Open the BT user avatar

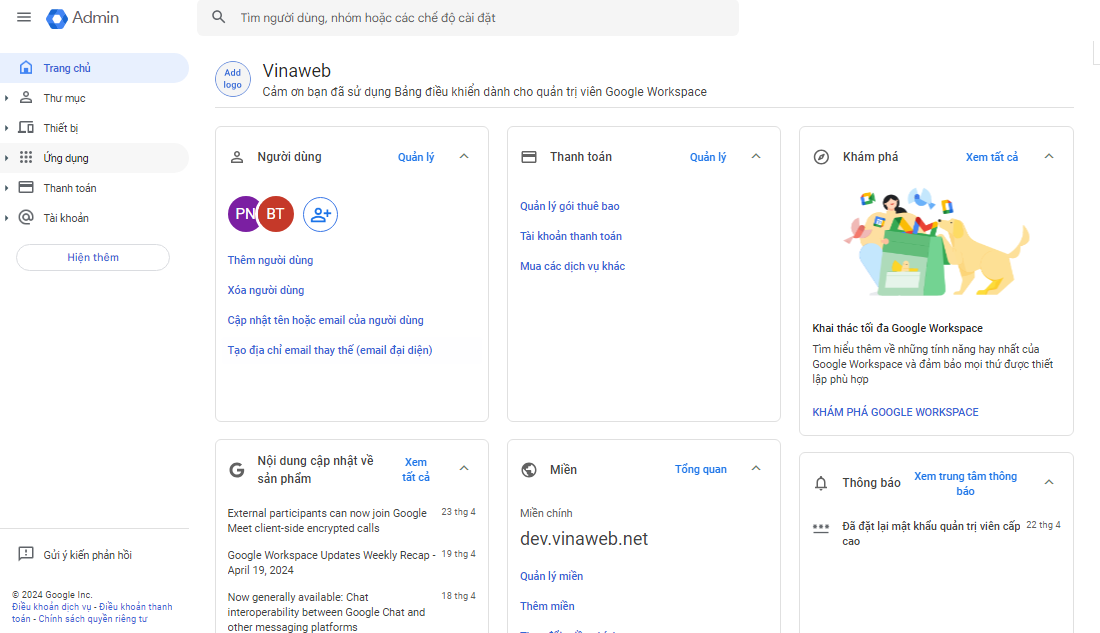(276, 214)
